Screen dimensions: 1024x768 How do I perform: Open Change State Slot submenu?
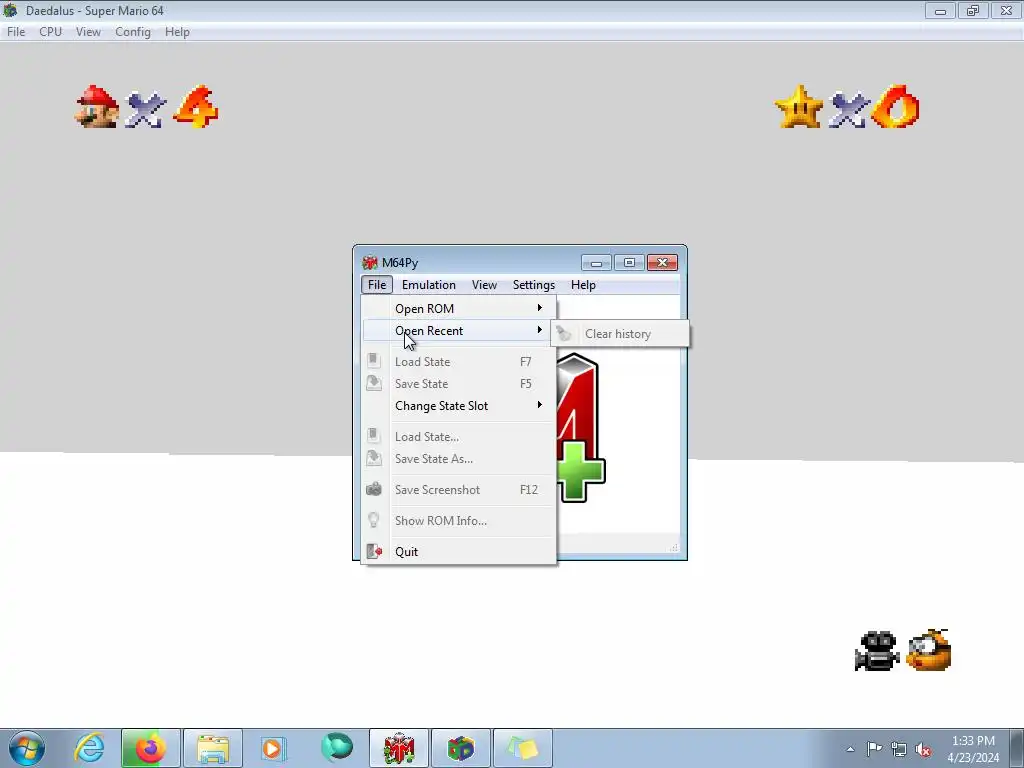pyautogui.click(x=458, y=406)
